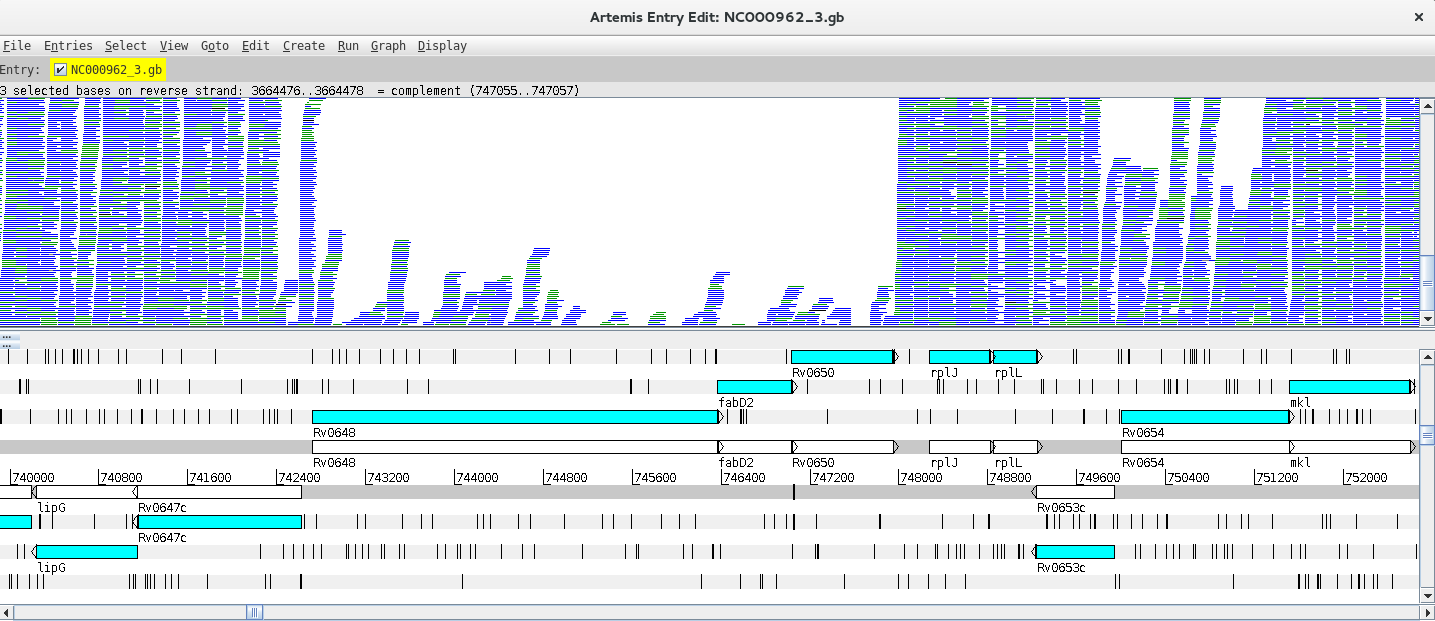Pick the cyan Rv0653c reverse-strand feature
This screenshot has width=1435, height=621.
1075,552
